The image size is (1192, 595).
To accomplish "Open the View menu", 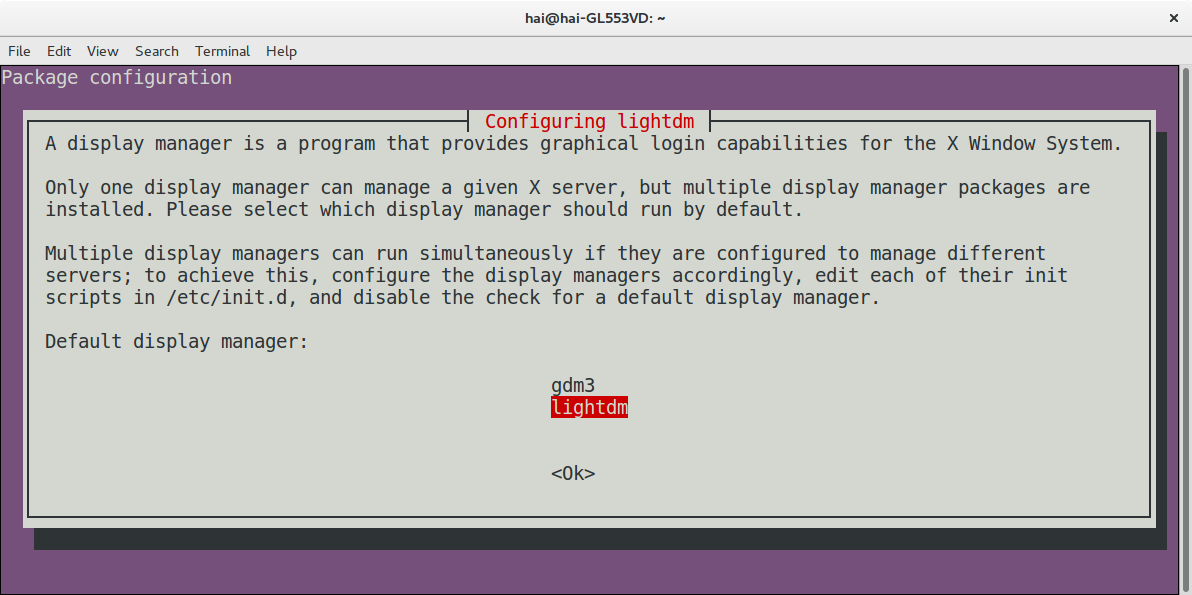I will [x=103, y=51].
